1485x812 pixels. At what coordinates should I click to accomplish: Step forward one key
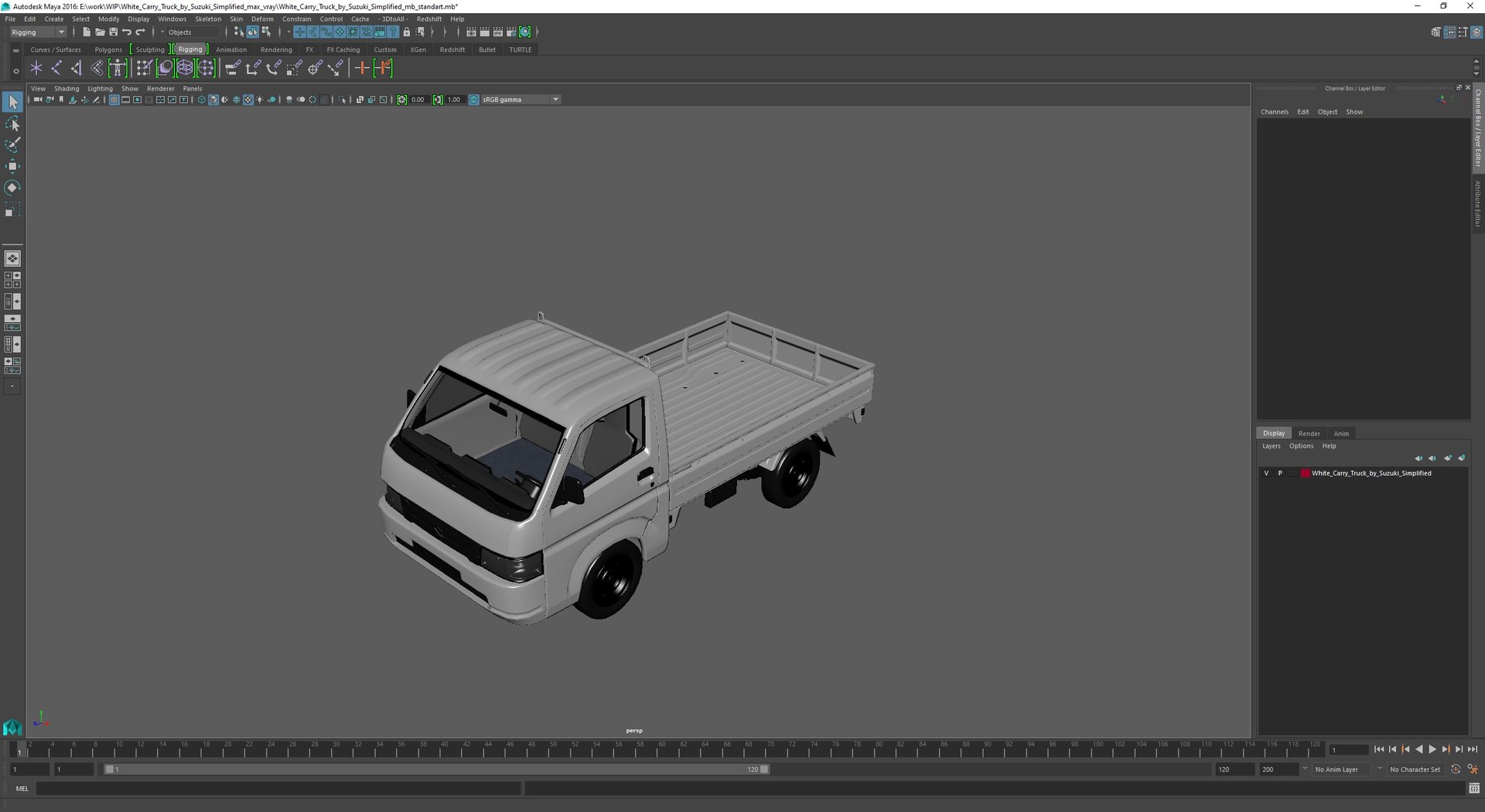coord(1446,749)
